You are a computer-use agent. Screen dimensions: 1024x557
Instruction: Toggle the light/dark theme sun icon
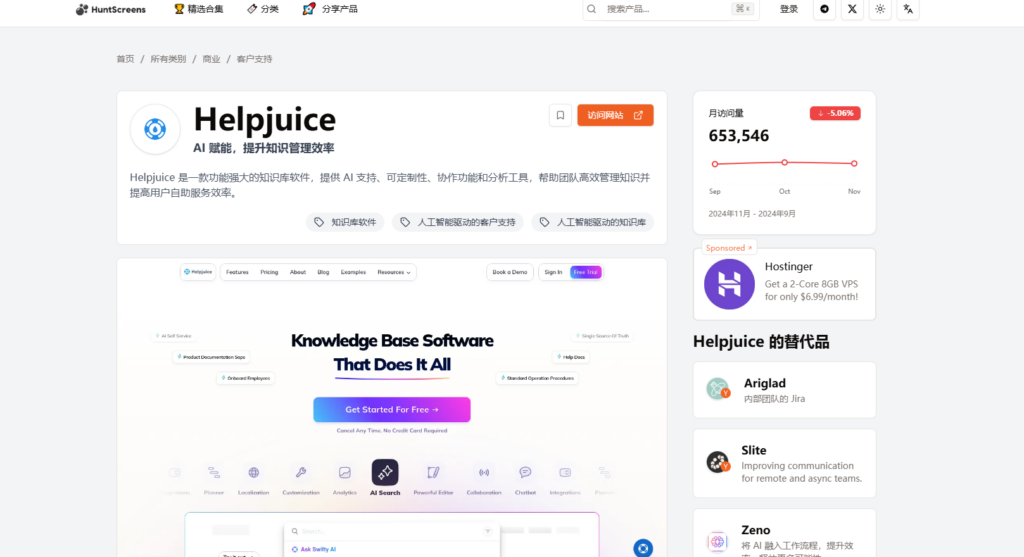(x=880, y=9)
